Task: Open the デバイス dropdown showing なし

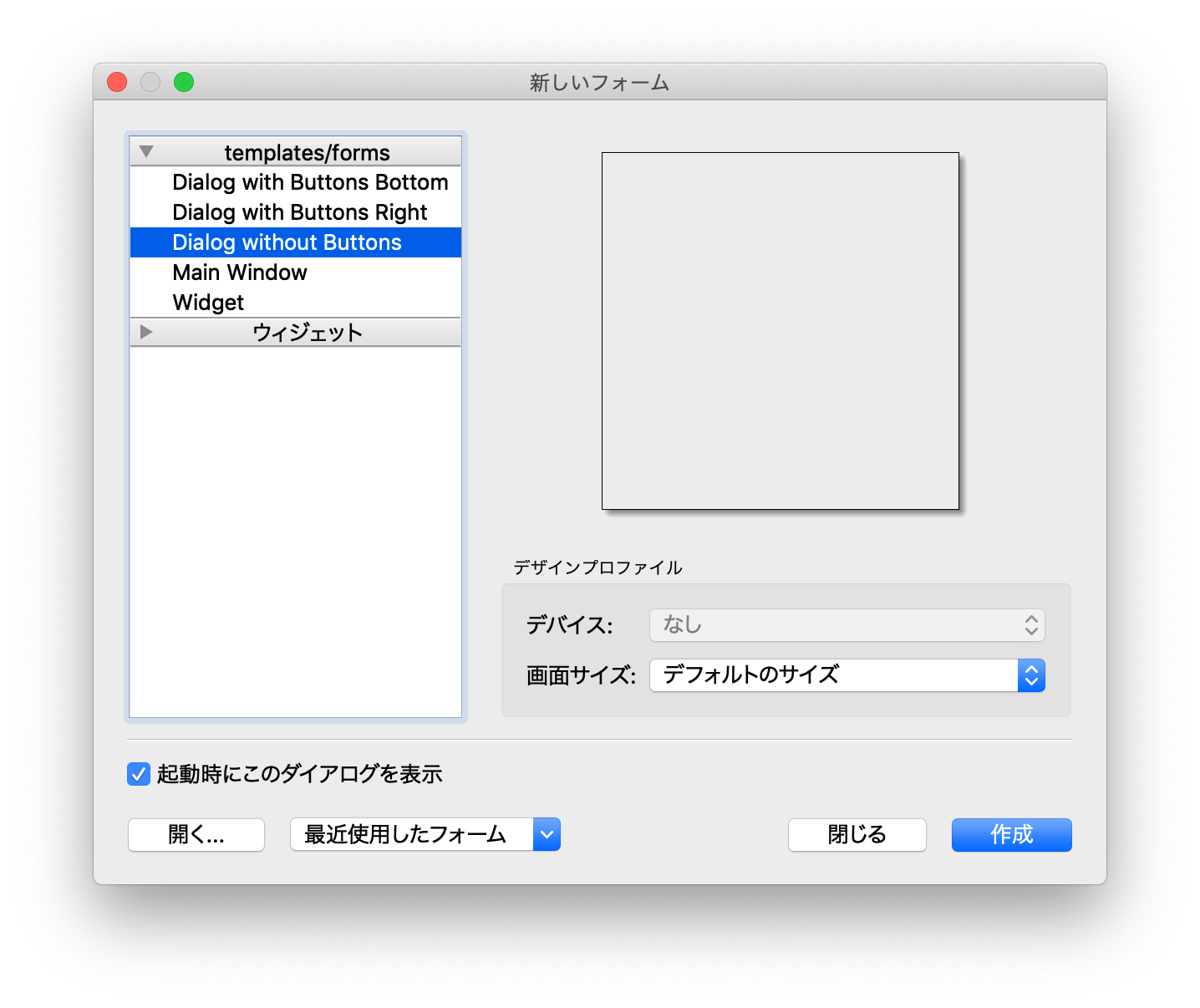Action: 847,625
